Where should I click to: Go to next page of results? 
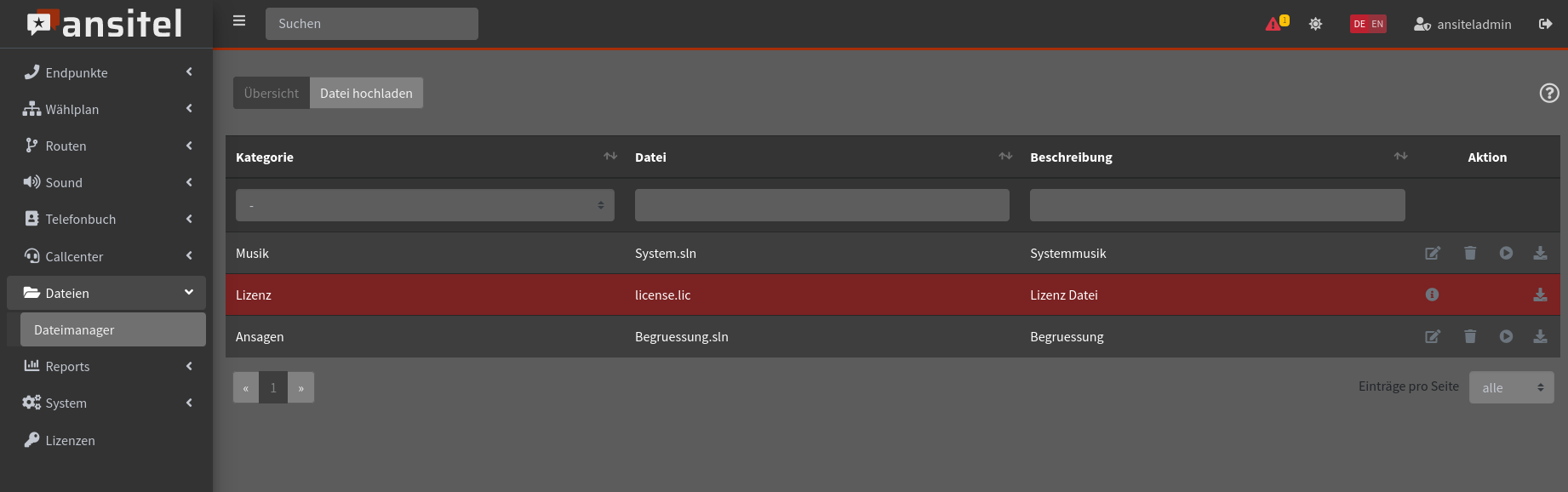tap(300, 387)
